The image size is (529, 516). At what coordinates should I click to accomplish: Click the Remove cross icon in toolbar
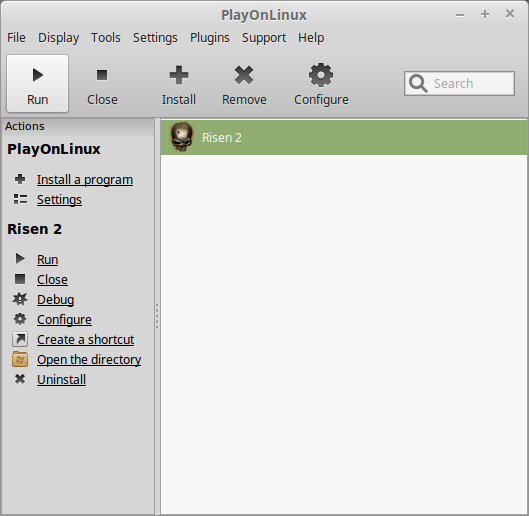pos(244,75)
